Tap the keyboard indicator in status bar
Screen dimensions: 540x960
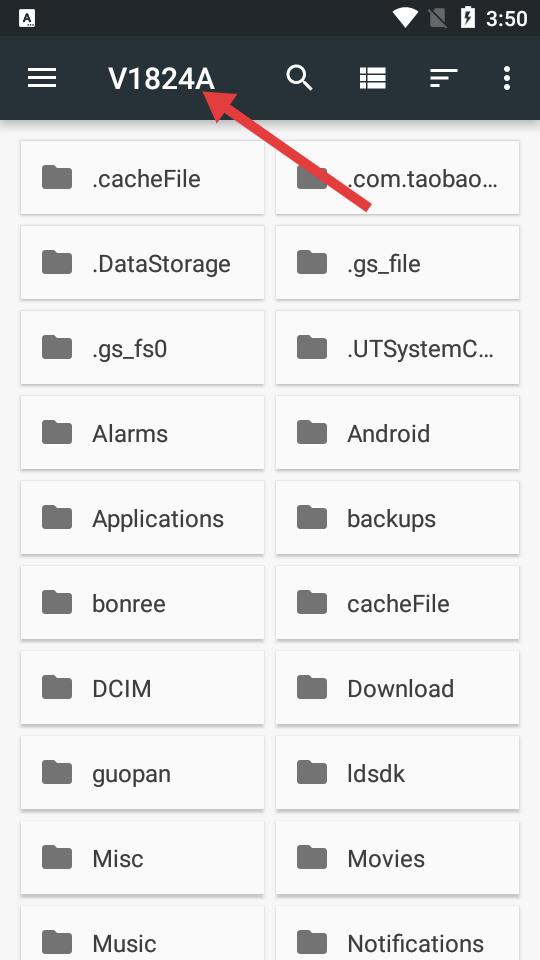click(27, 19)
